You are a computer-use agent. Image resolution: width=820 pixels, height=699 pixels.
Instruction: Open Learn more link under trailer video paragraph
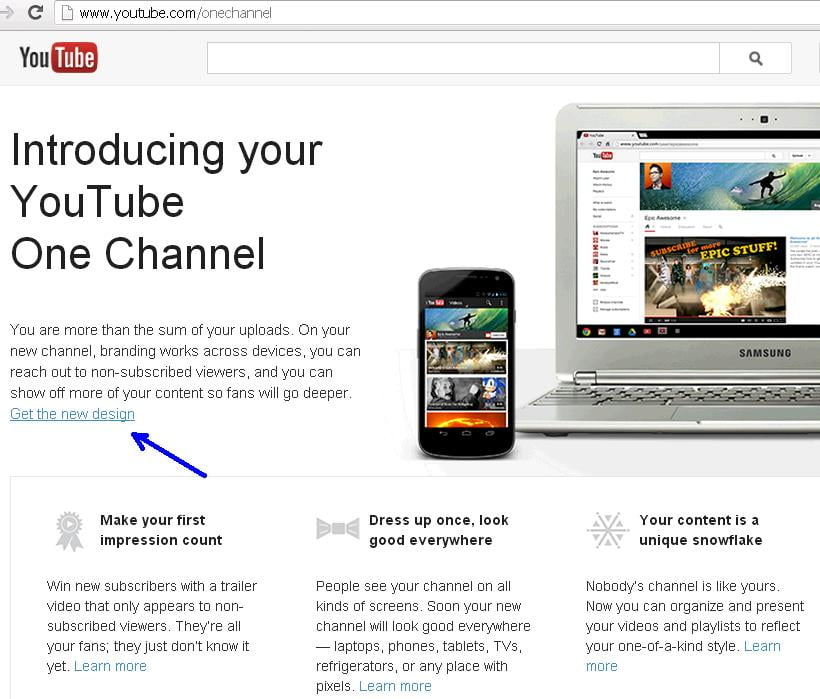110,666
